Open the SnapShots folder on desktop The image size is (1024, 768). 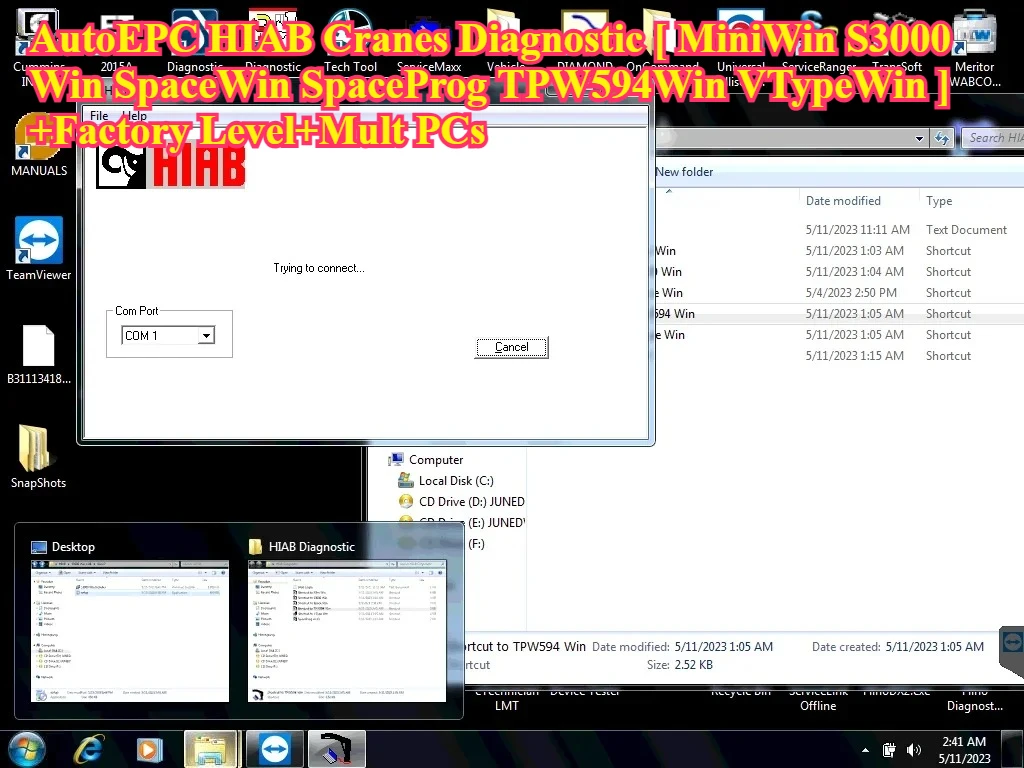(x=39, y=457)
